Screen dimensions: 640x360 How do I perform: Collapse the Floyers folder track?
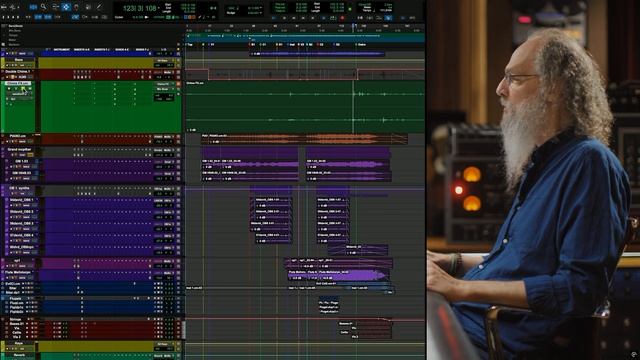(x=4, y=299)
